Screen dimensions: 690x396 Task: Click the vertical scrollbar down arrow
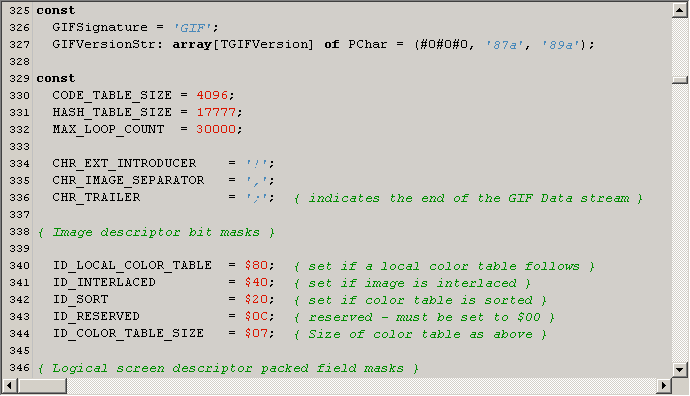click(x=680, y=370)
